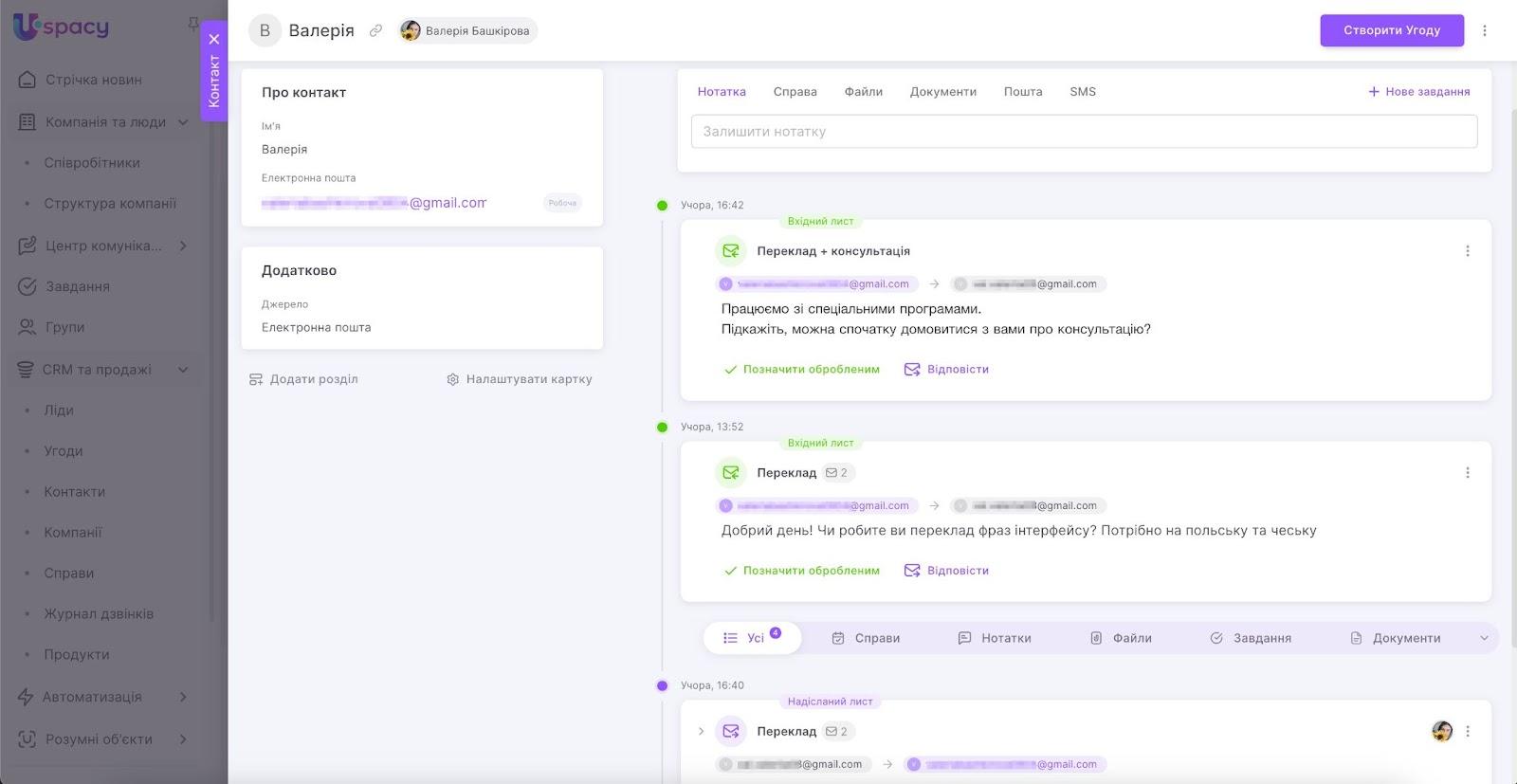Screen dimensions: 1517x784
Task: Click the Стрічка новин sidebar icon
Action: coord(27,80)
